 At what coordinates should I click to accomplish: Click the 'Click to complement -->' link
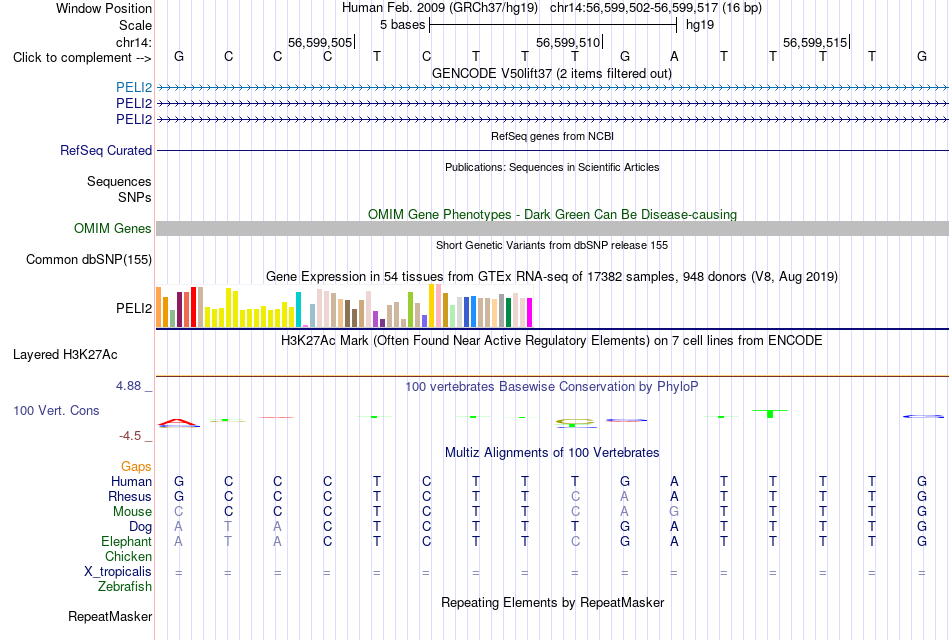pyautogui.click(x=82, y=58)
